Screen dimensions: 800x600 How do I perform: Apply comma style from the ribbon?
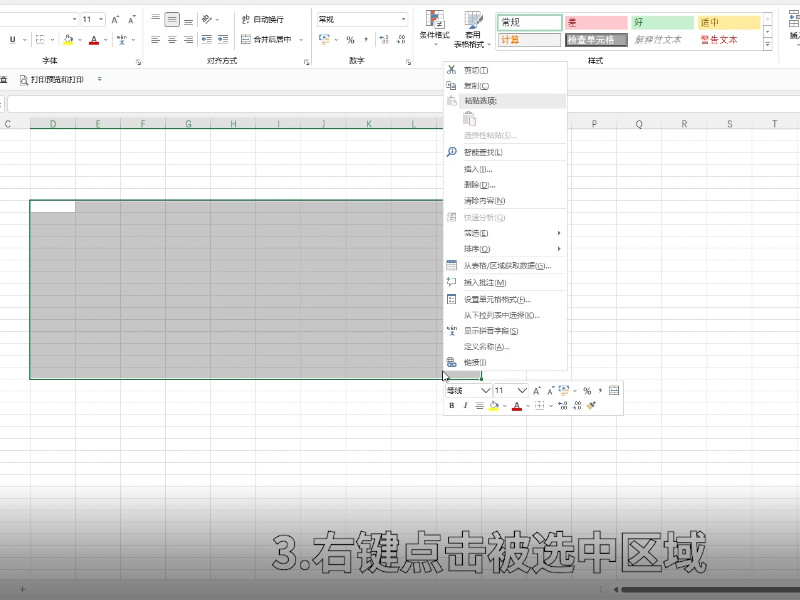coord(366,40)
